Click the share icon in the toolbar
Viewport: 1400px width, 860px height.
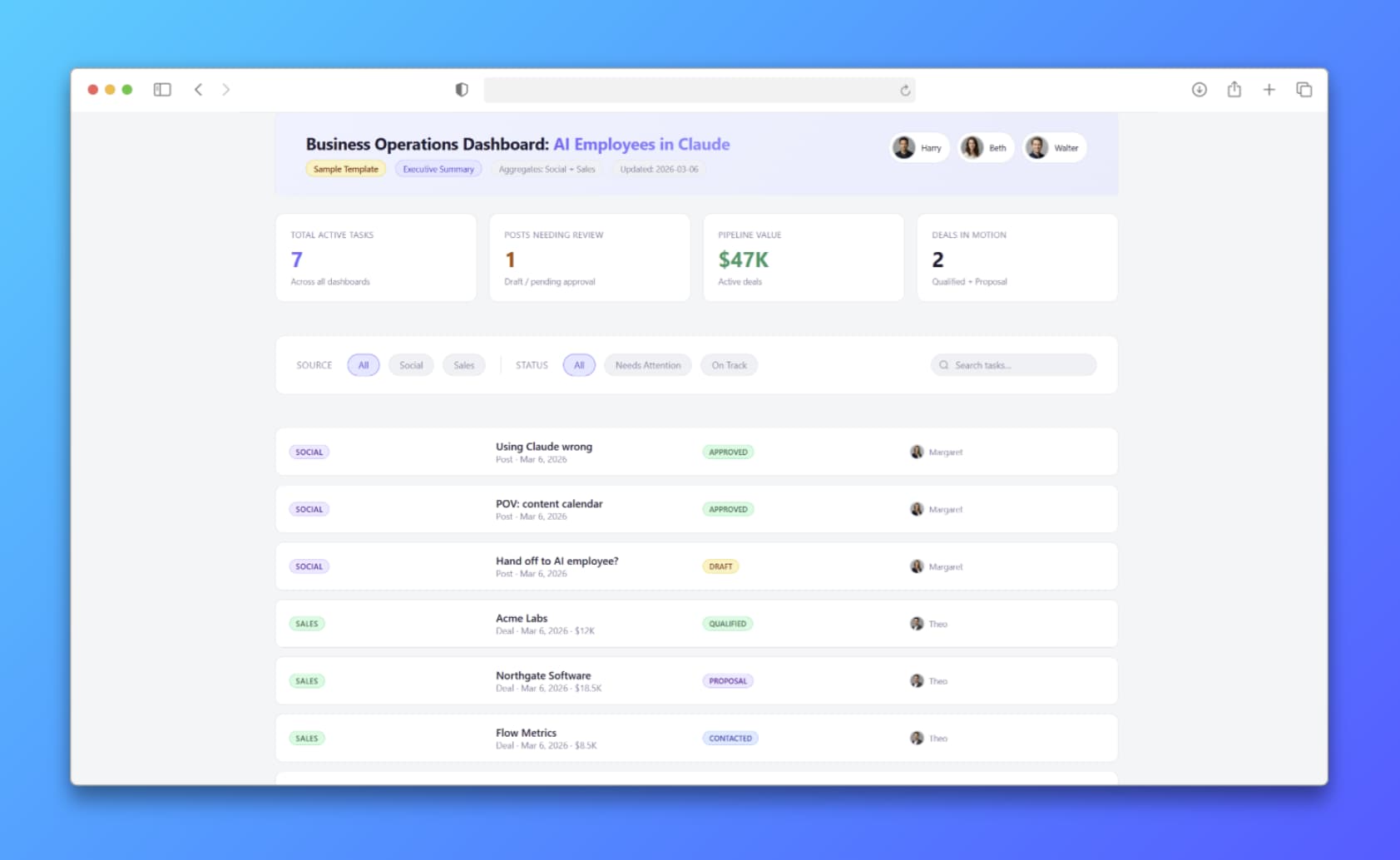1234,90
